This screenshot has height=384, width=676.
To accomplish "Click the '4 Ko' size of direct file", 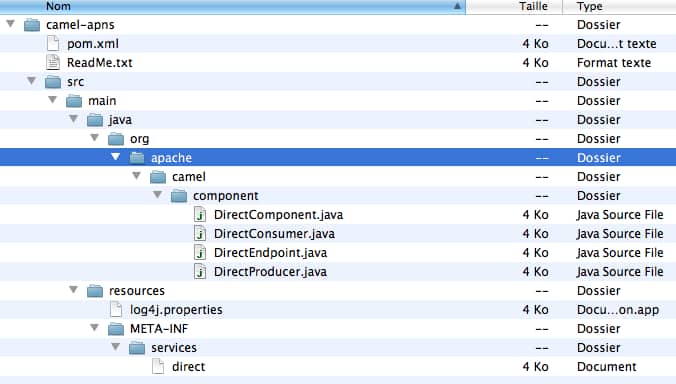I will coord(535,367).
